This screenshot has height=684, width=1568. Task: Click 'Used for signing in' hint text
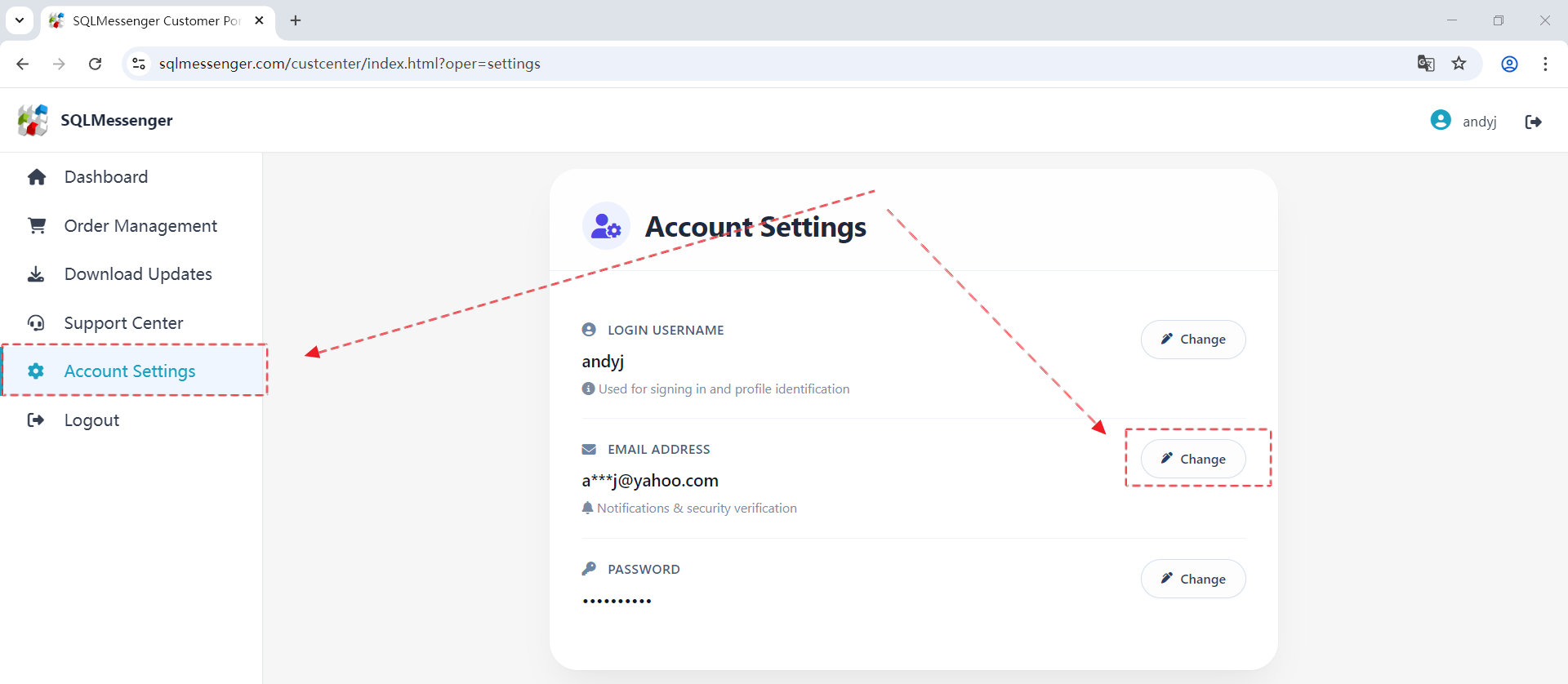tap(724, 389)
